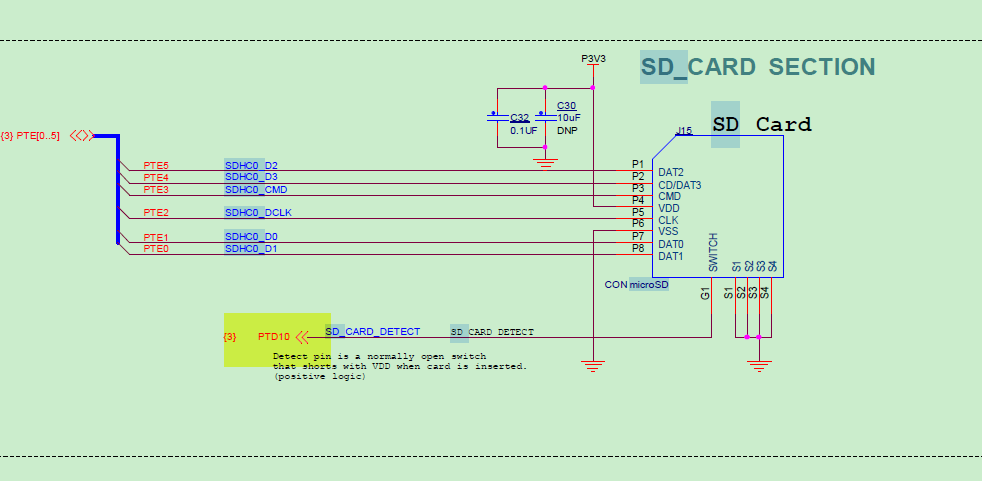Image resolution: width=982 pixels, height=481 pixels.
Task: Select the SD Card heading label
Action: (x=762, y=124)
